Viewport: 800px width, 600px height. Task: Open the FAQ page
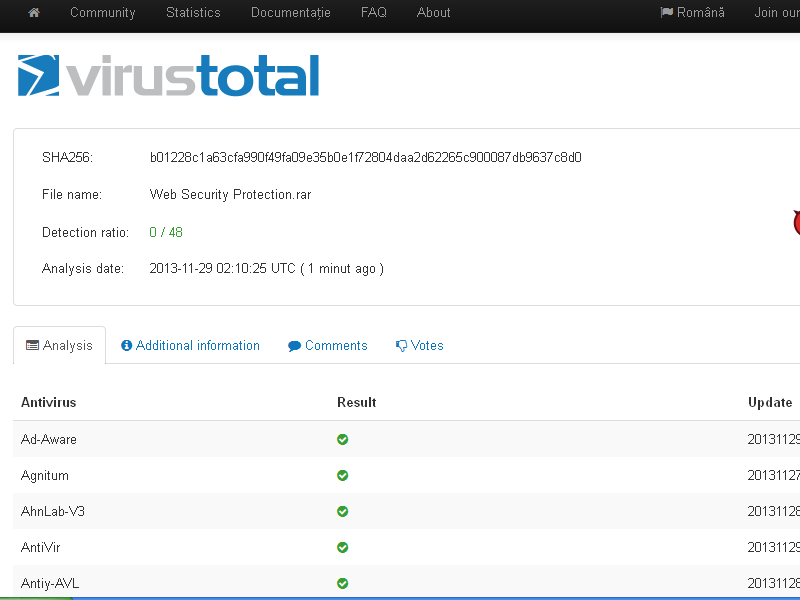click(x=373, y=13)
